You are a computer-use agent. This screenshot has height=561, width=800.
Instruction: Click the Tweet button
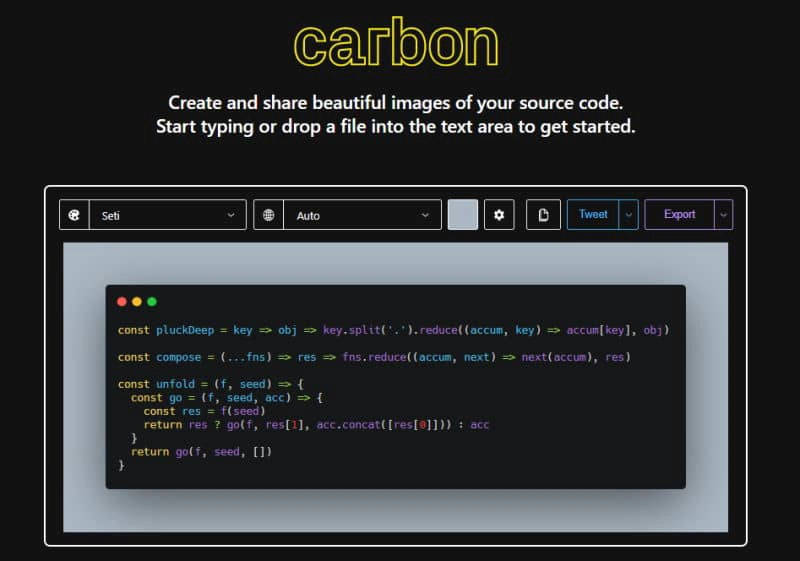click(593, 215)
